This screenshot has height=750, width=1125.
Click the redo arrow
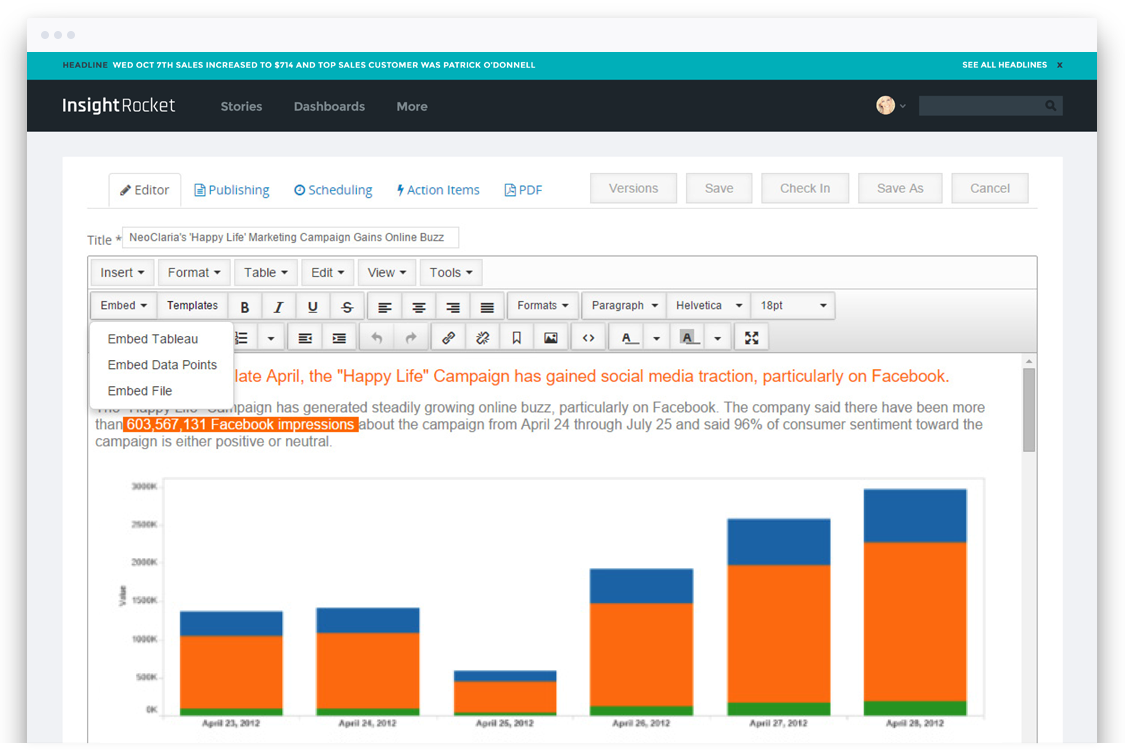[x=410, y=337]
